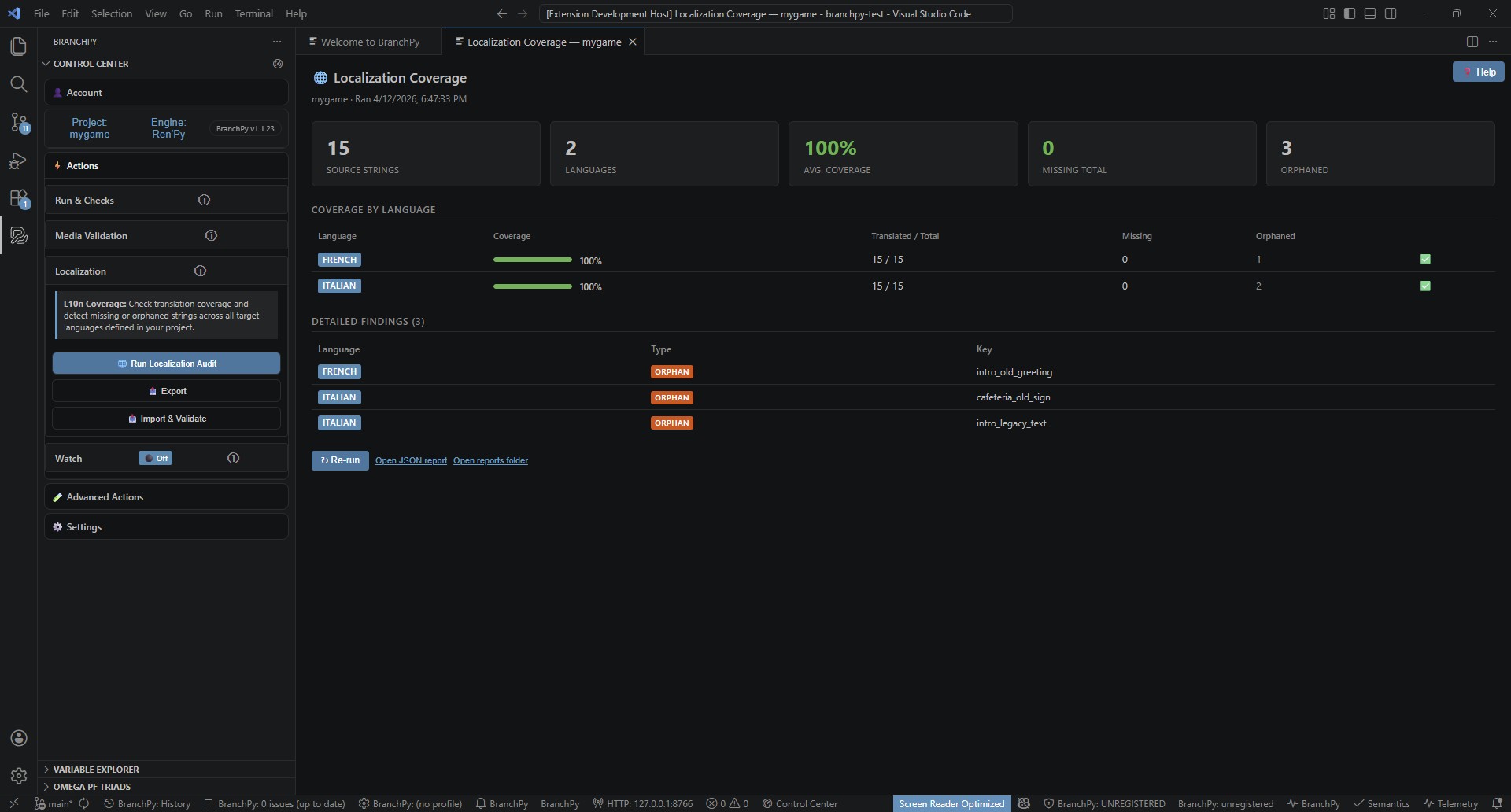Image resolution: width=1511 pixels, height=812 pixels.
Task: Open the Terminal menu
Action: (x=253, y=13)
